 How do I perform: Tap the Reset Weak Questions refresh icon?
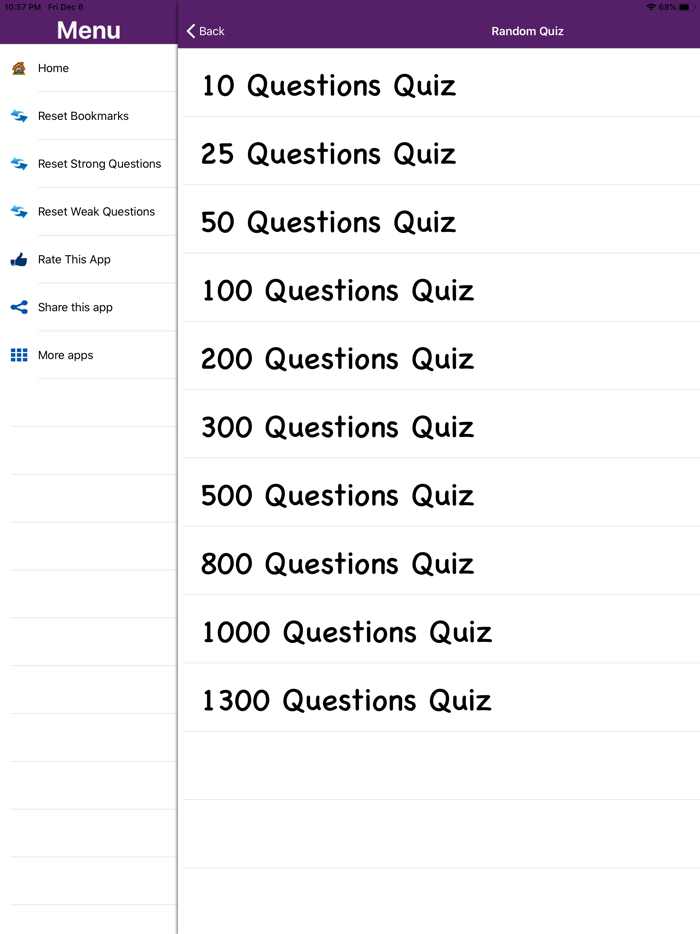coord(19,211)
